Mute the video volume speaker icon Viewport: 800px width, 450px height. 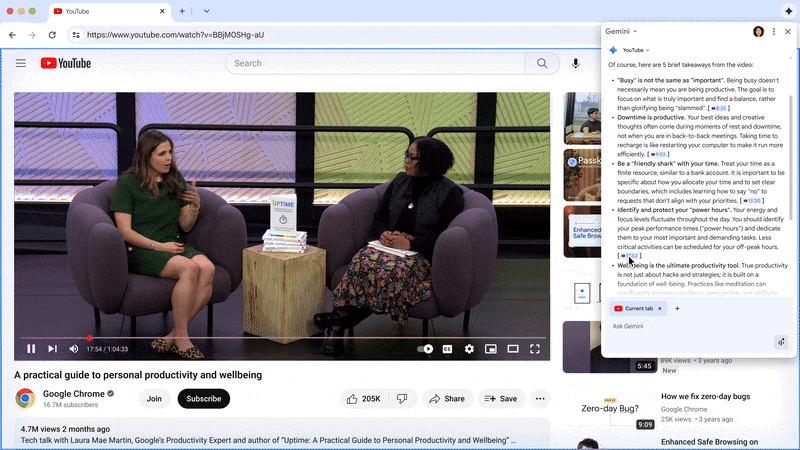[74, 349]
